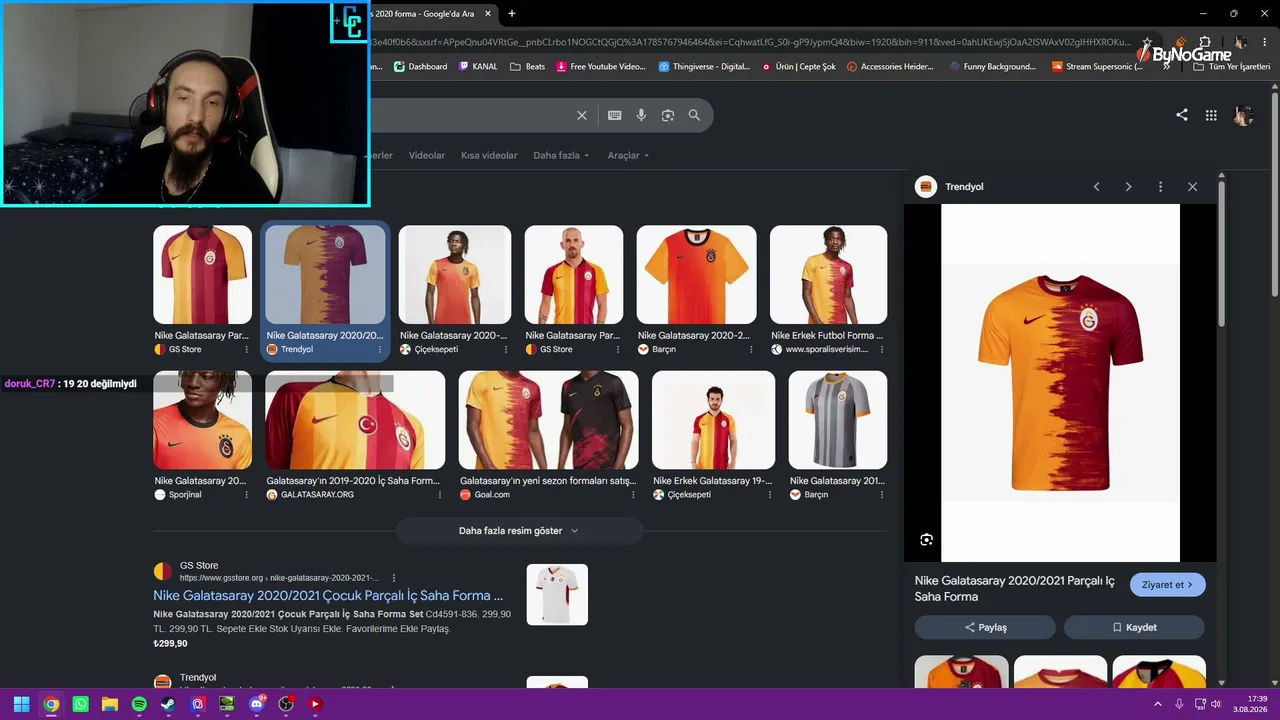The image size is (1280, 720).
Task: Open Chrome's three-dot menu
Action: click(x=1267, y=42)
